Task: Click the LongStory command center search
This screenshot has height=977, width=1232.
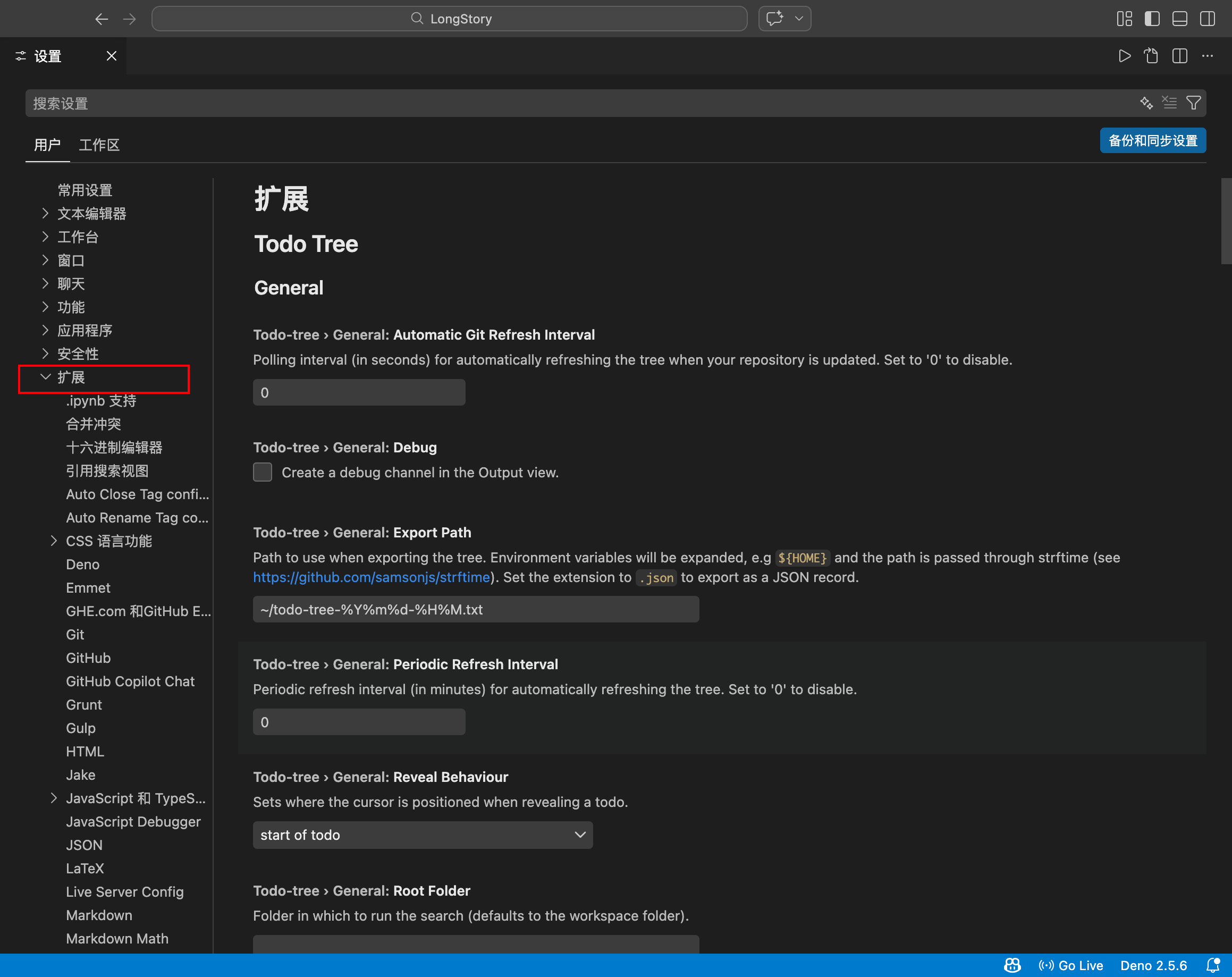Action: [449, 19]
